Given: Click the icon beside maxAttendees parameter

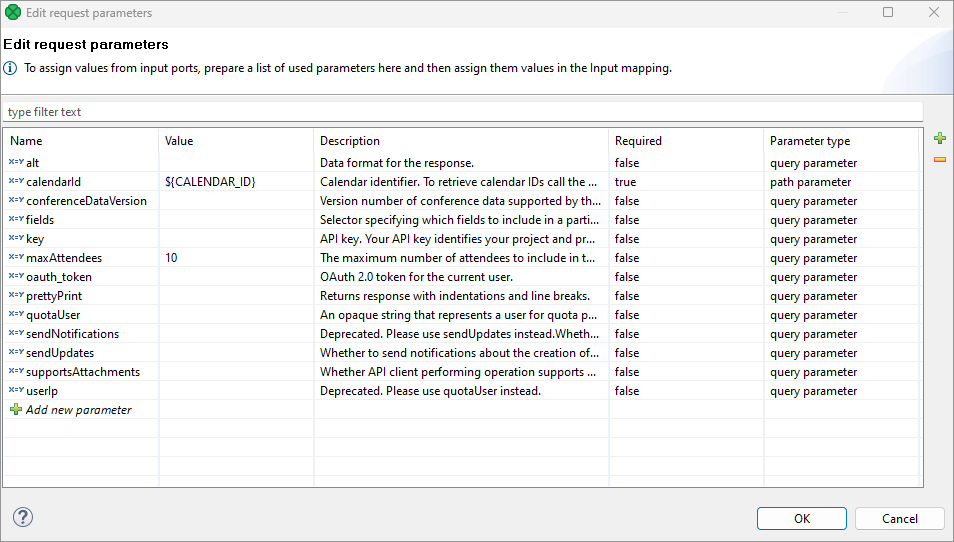Looking at the screenshot, I should tap(16, 258).
